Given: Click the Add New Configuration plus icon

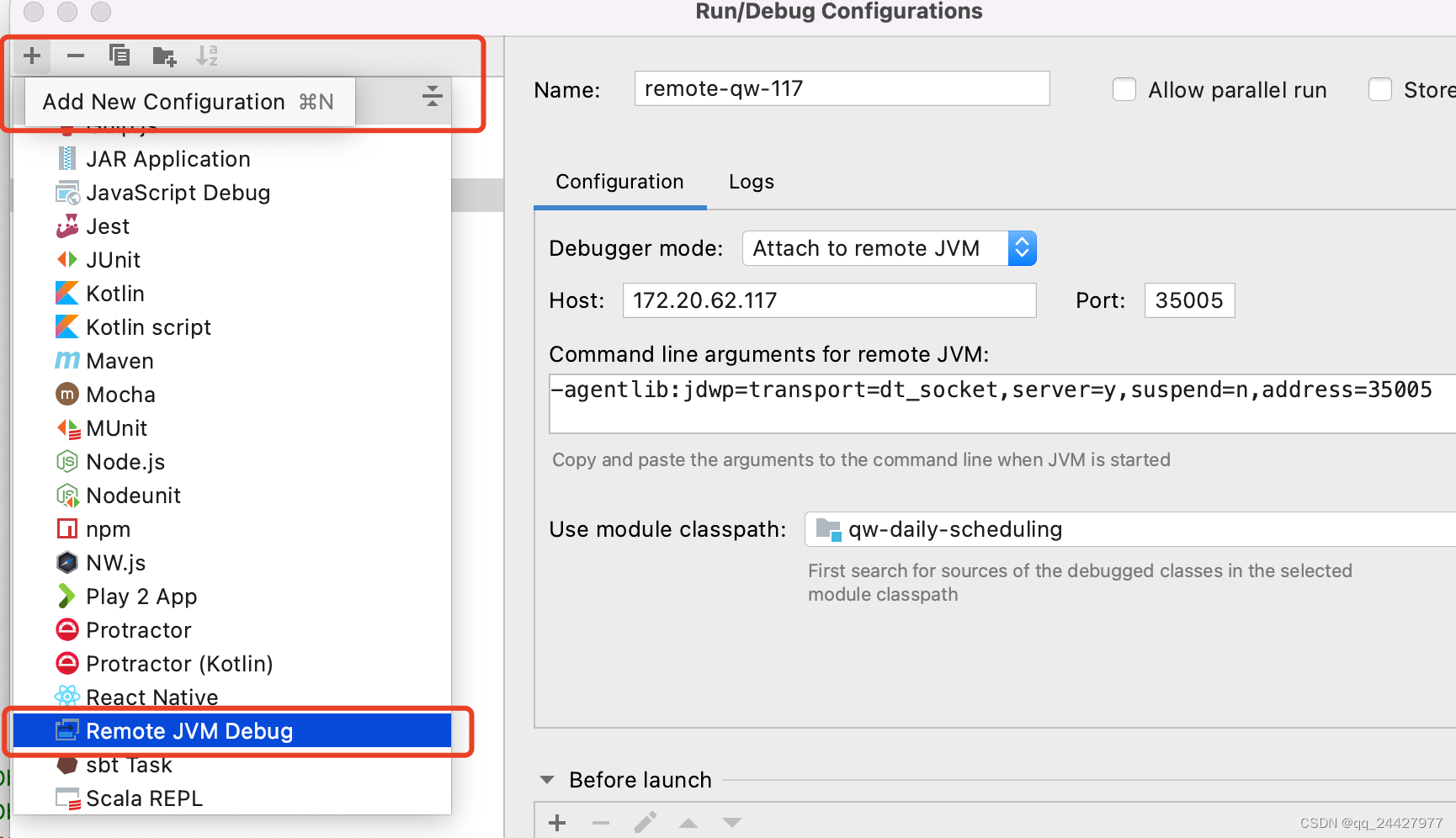Looking at the screenshot, I should click(x=32, y=56).
